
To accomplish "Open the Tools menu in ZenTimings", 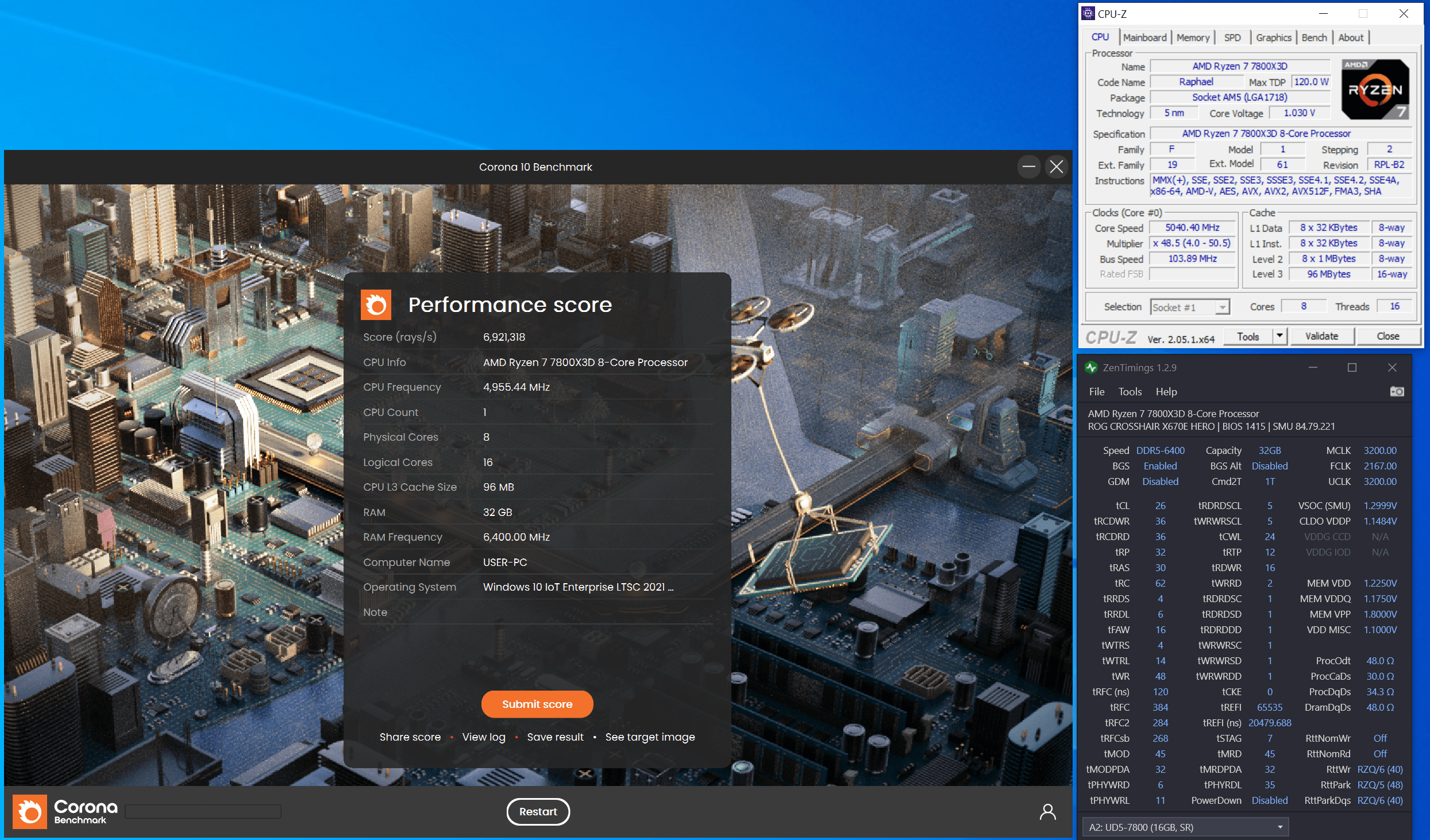I will pyautogui.click(x=1130, y=392).
